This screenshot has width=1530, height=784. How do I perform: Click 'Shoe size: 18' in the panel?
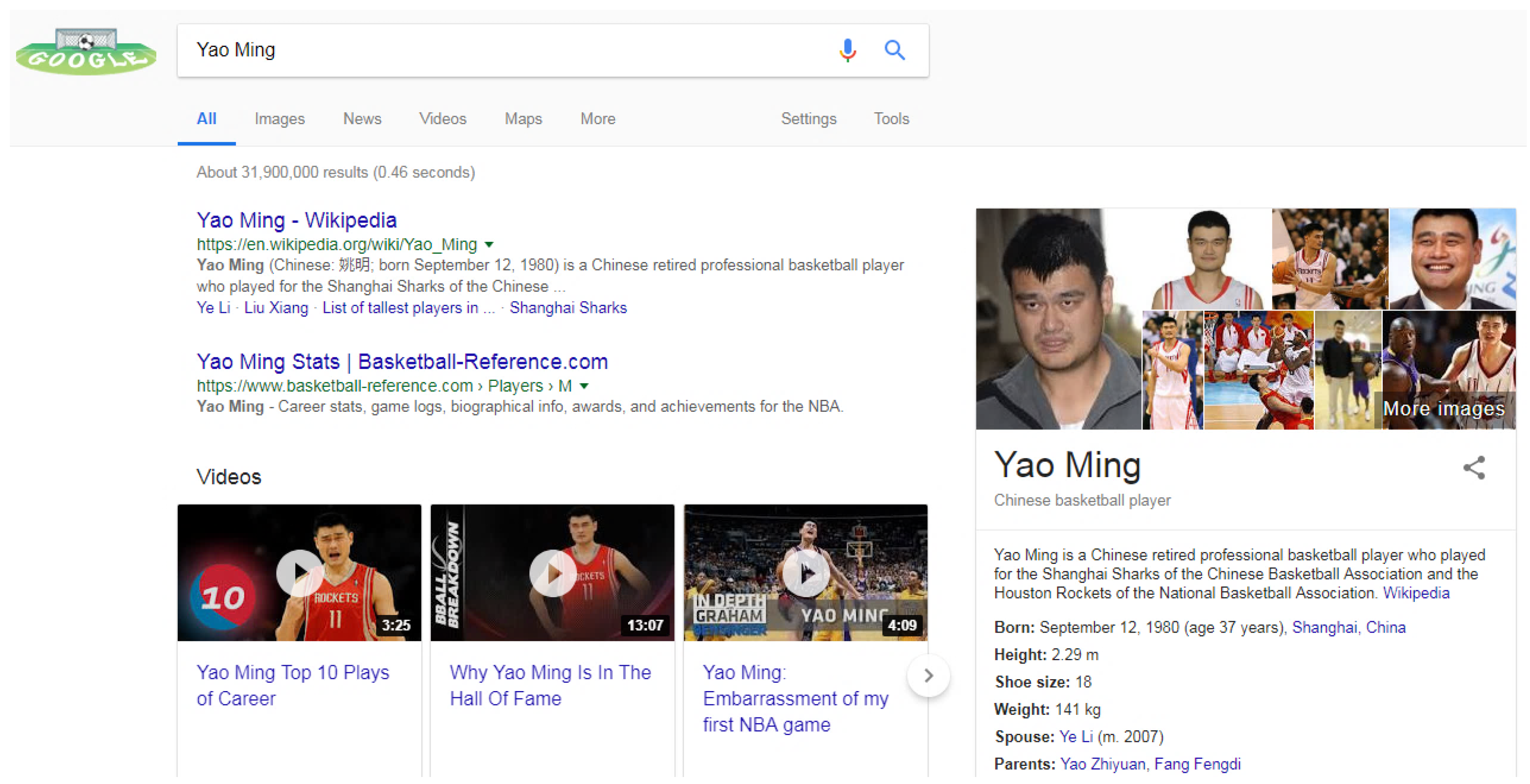point(1043,682)
